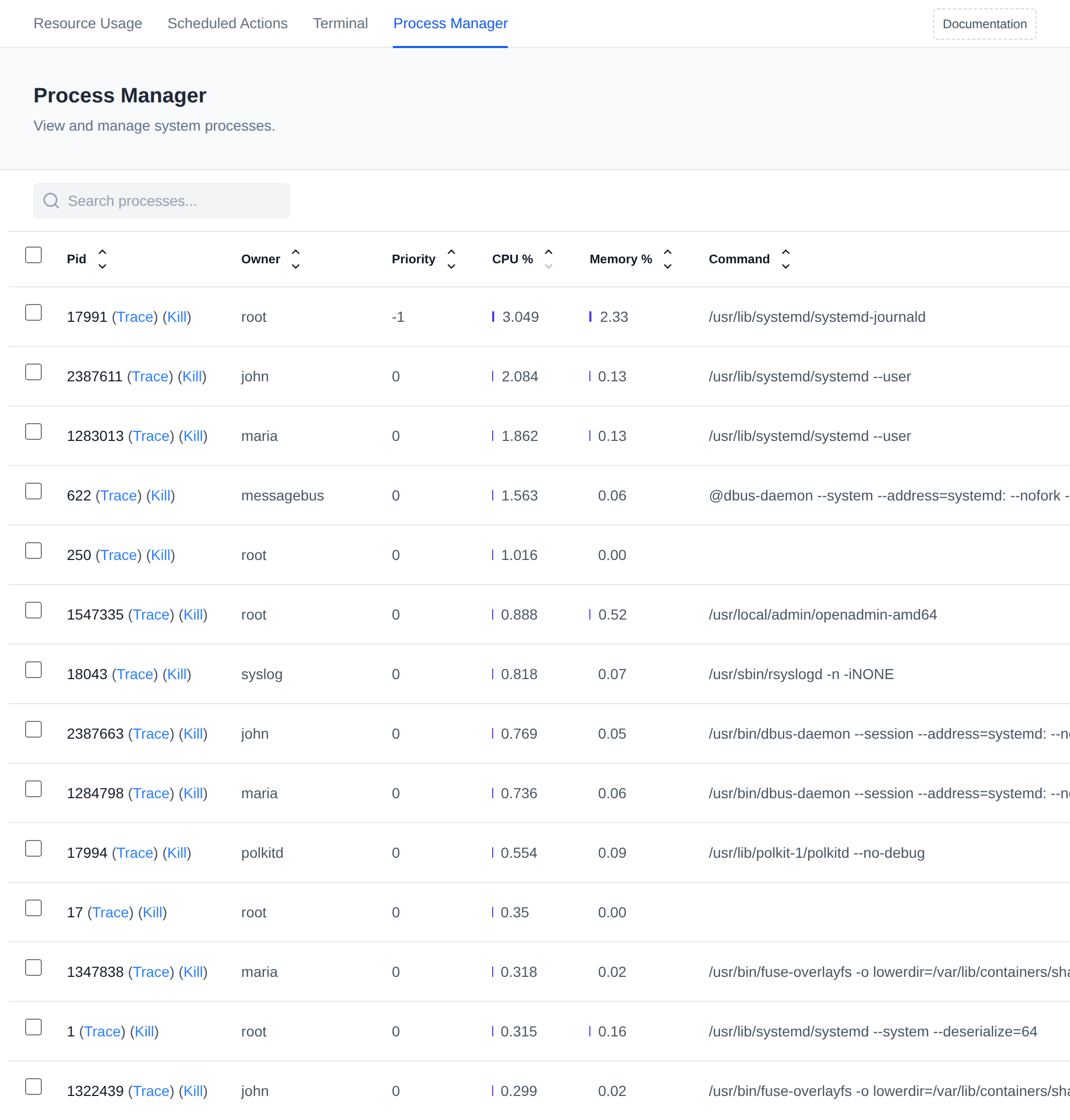
Task: Toggle the select-all header checkbox
Action: (x=33, y=255)
